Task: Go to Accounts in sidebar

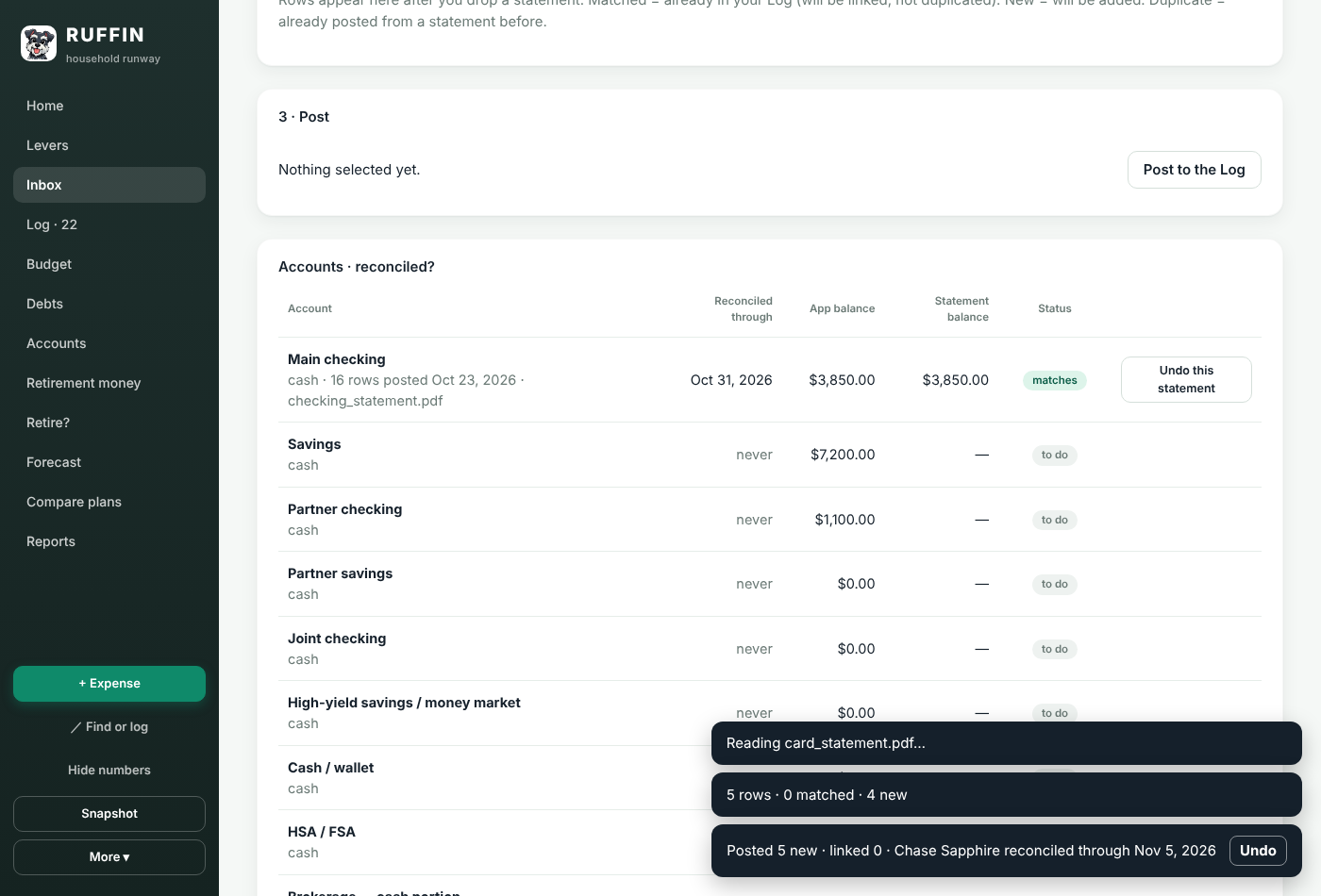Action: (109, 343)
